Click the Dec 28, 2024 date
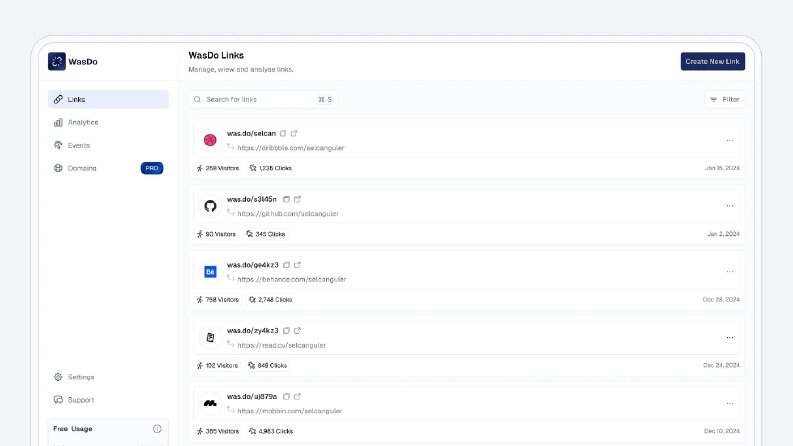Screen dimensions: 793x446 pyautogui.click(x=721, y=300)
